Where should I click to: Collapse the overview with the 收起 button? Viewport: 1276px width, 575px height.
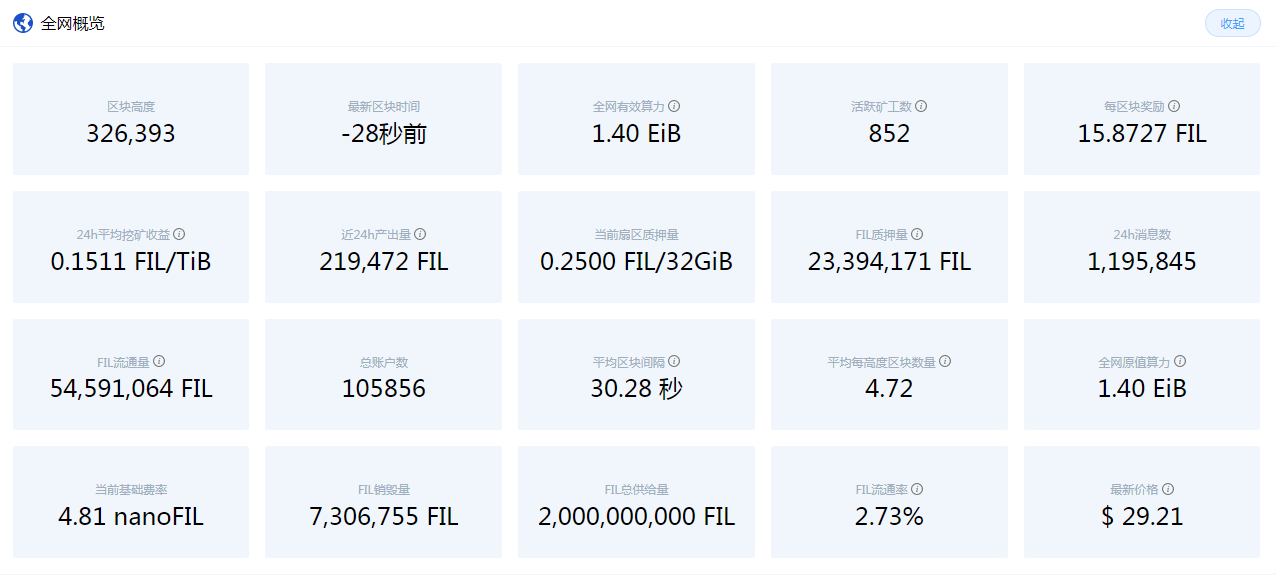coord(1232,23)
